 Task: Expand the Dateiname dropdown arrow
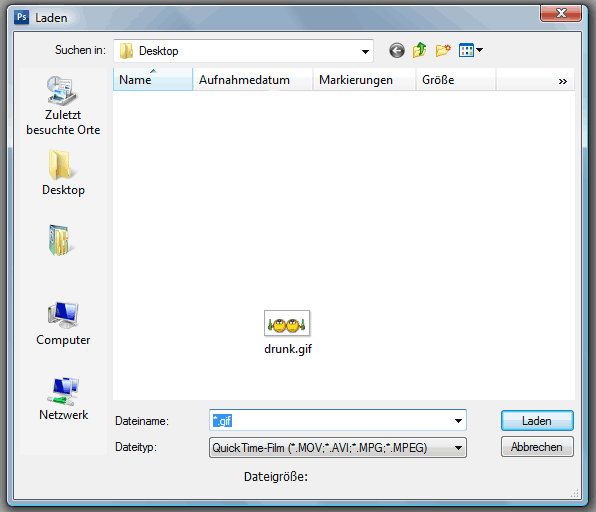[x=458, y=421]
